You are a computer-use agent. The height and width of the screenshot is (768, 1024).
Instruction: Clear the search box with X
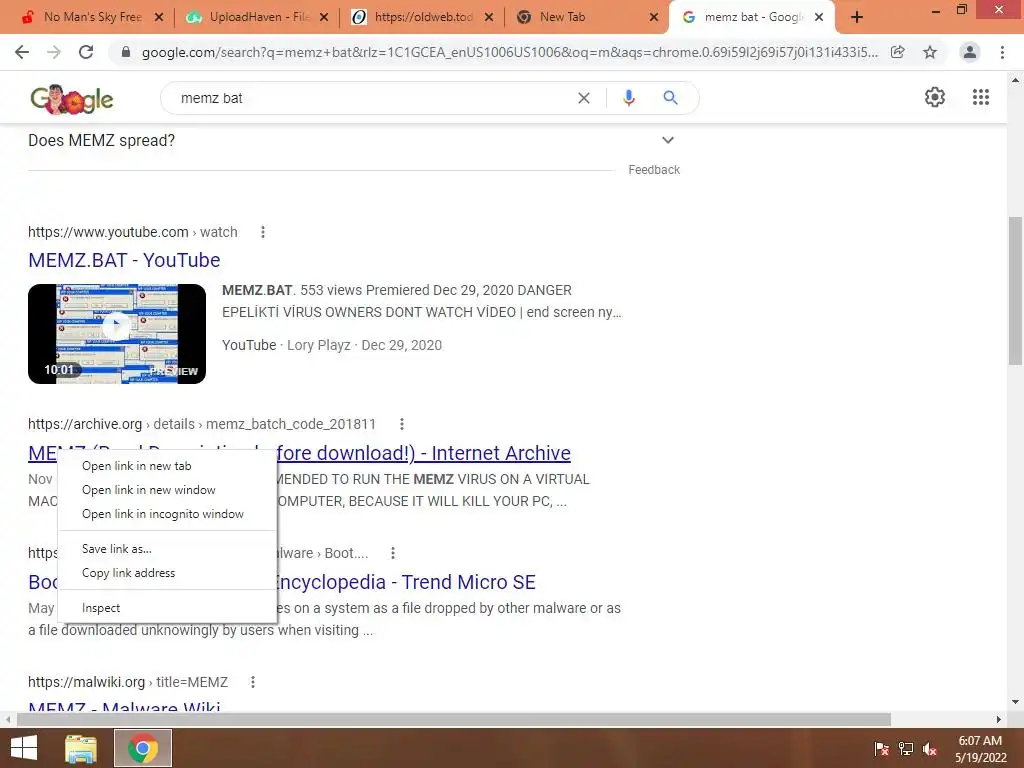tap(584, 98)
